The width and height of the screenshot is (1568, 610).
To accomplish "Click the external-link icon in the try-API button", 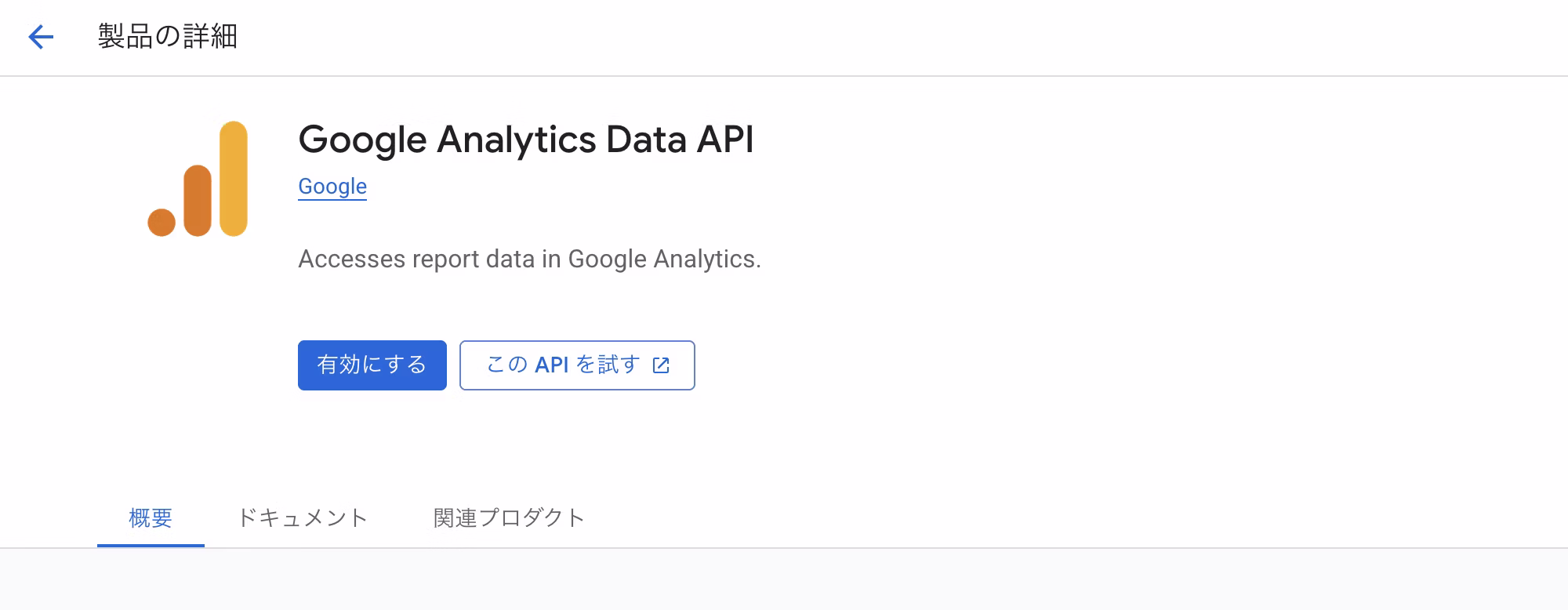I will pyautogui.click(x=661, y=365).
